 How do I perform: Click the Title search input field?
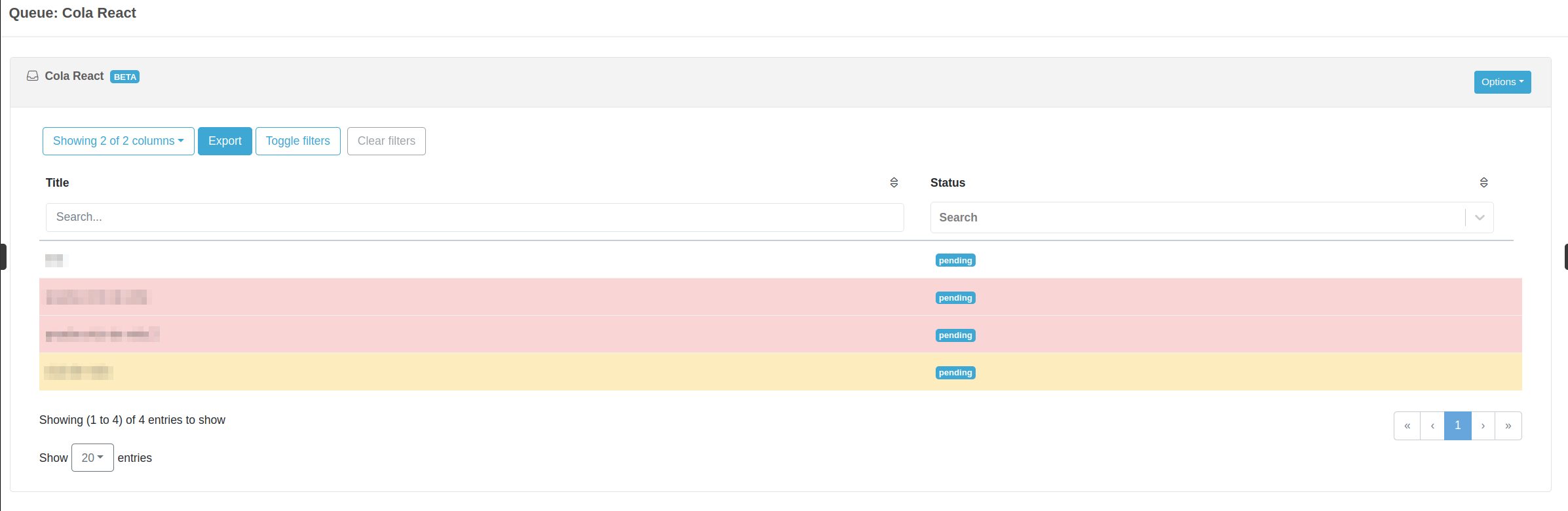[x=474, y=217]
